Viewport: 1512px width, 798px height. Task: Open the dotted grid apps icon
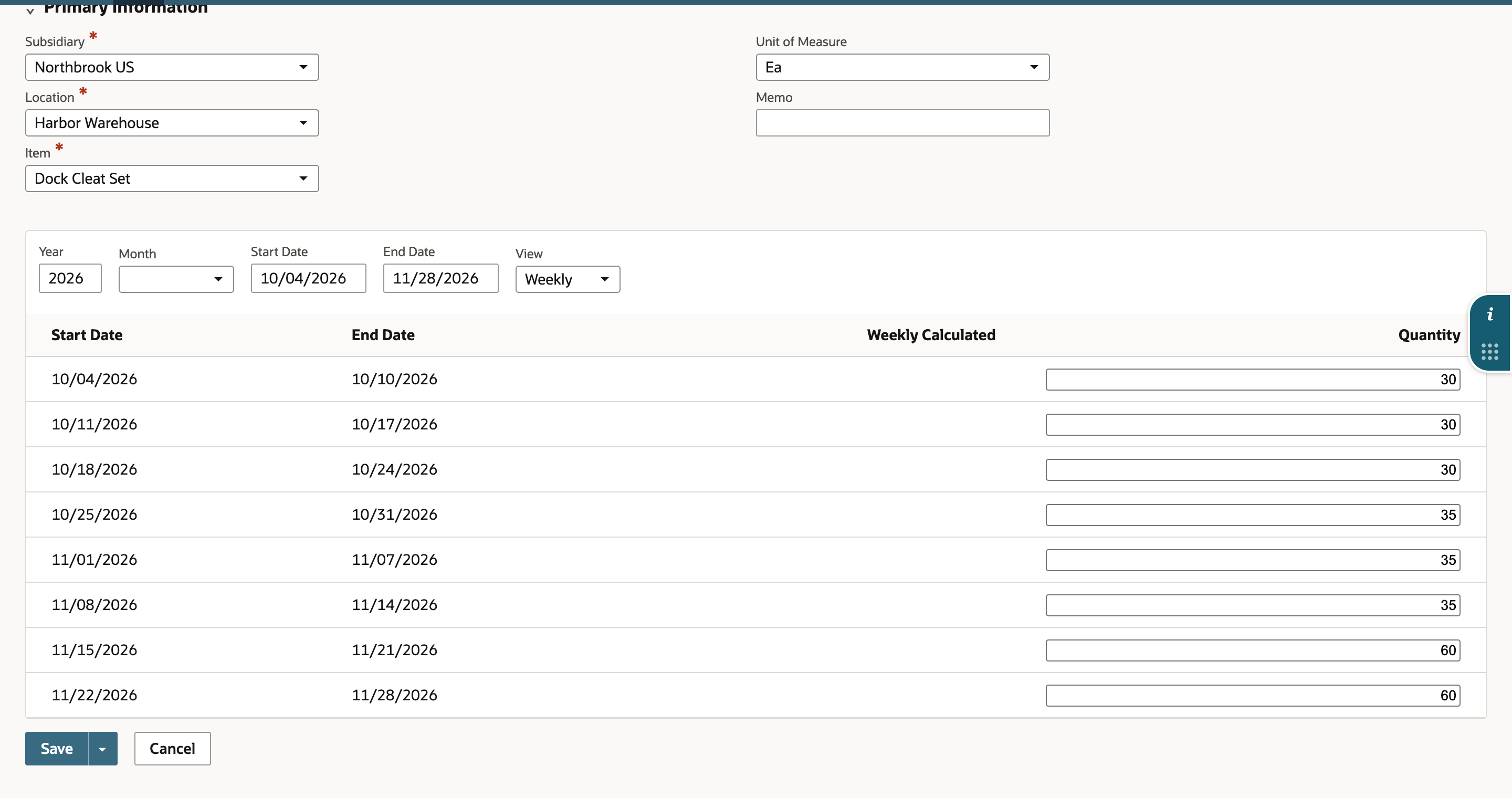coord(1490,351)
